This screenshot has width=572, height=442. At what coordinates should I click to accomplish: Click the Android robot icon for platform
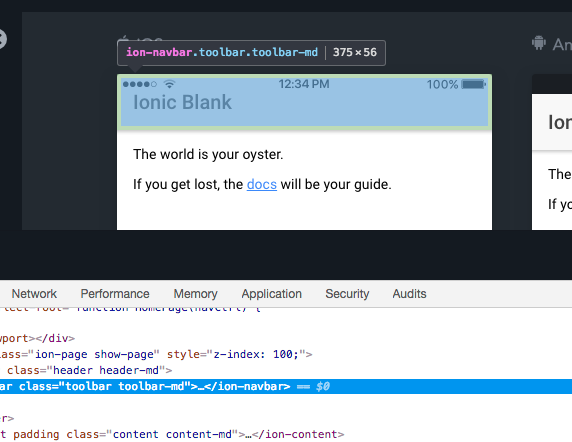click(x=538, y=43)
